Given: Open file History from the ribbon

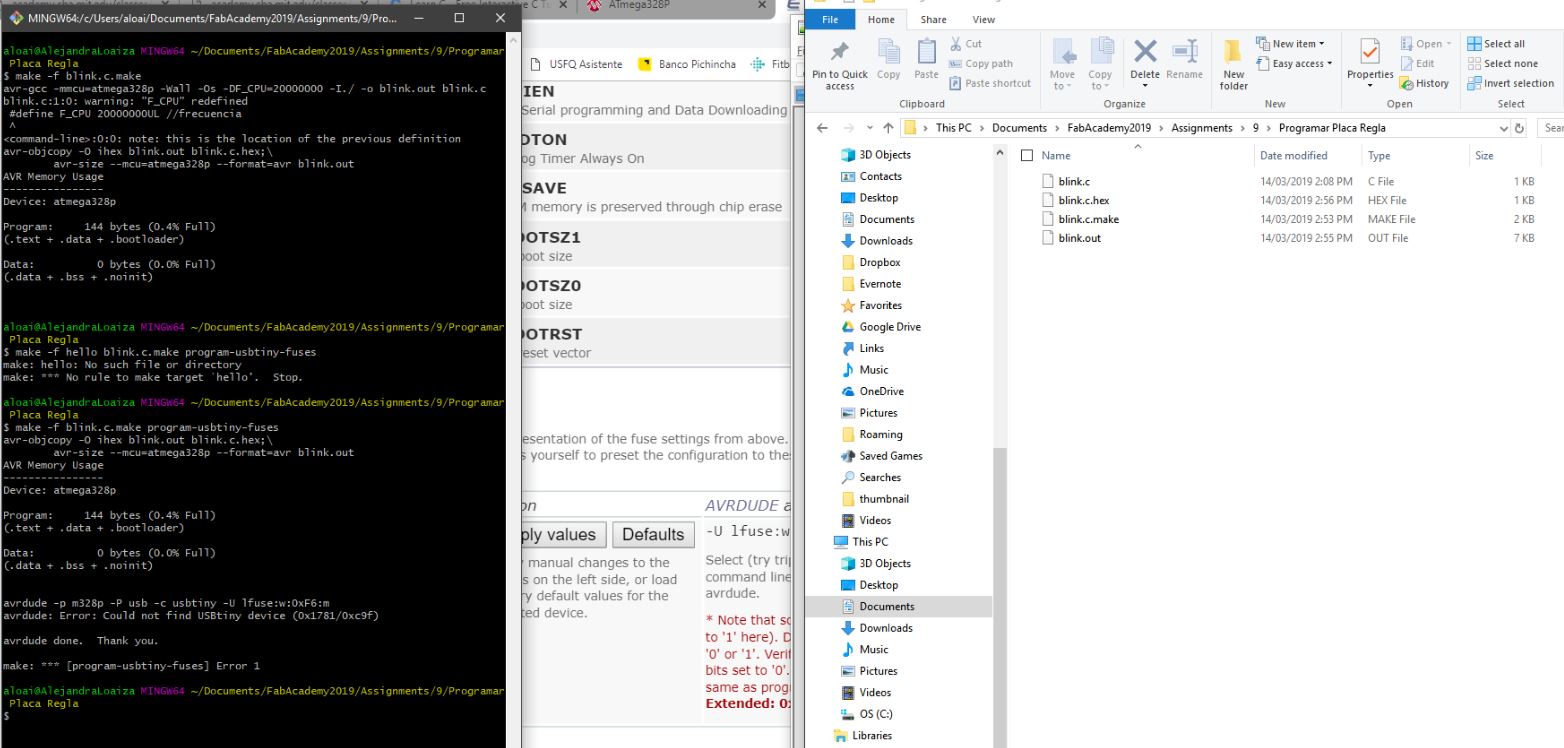Looking at the screenshot, I should (x=1424, y=83).
